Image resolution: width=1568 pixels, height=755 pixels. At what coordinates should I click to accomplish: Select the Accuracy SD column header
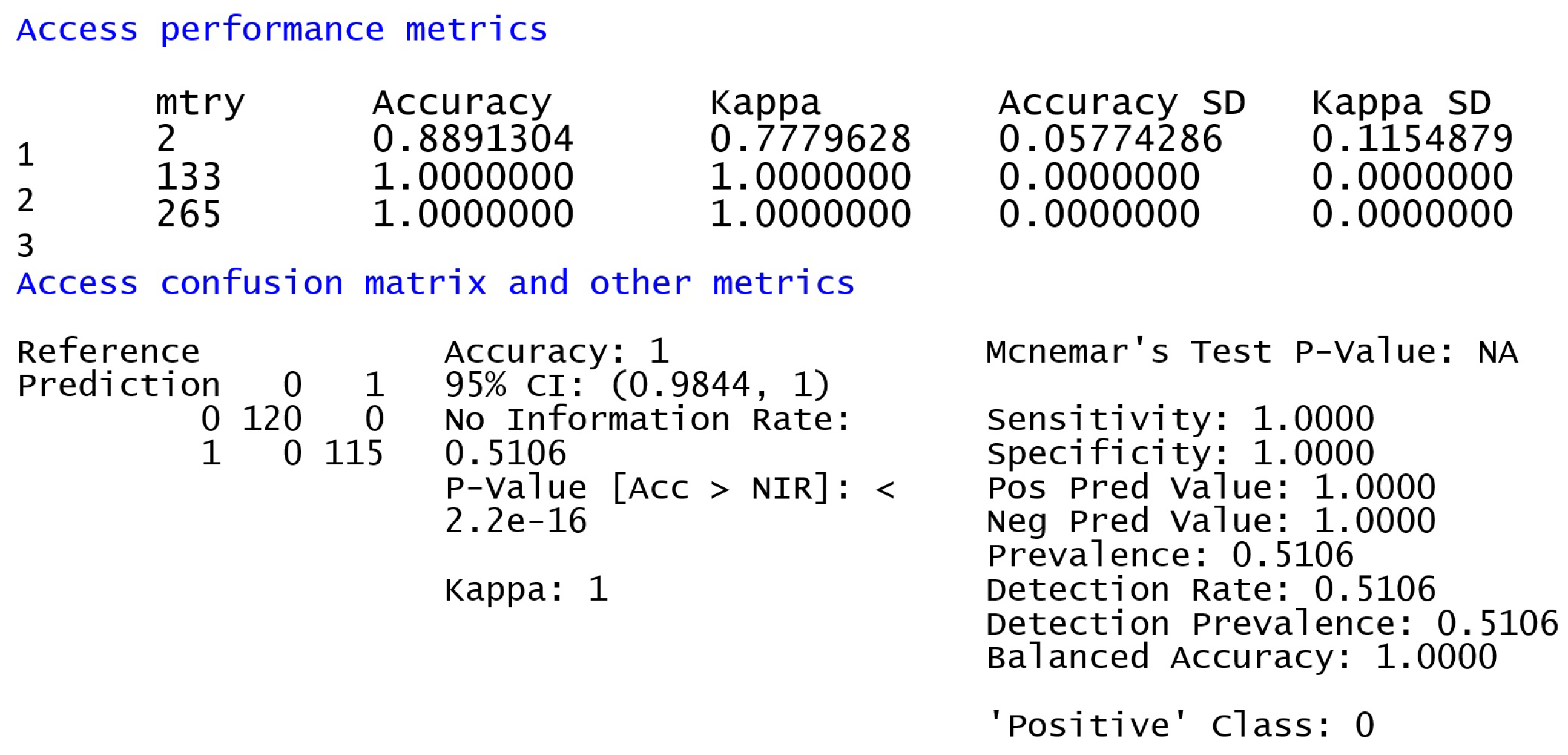[x=1121, y=104]
